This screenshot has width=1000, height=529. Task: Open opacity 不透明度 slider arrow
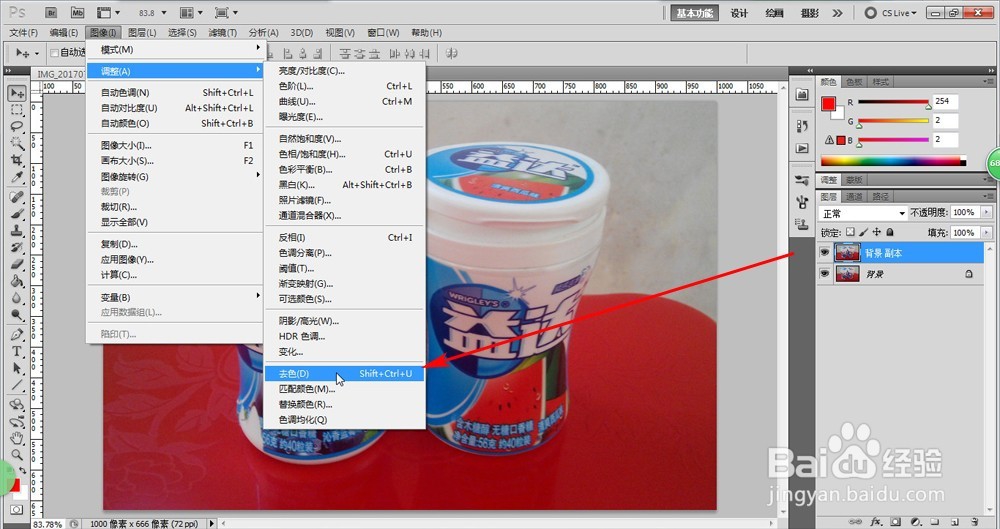click(987, 212)
